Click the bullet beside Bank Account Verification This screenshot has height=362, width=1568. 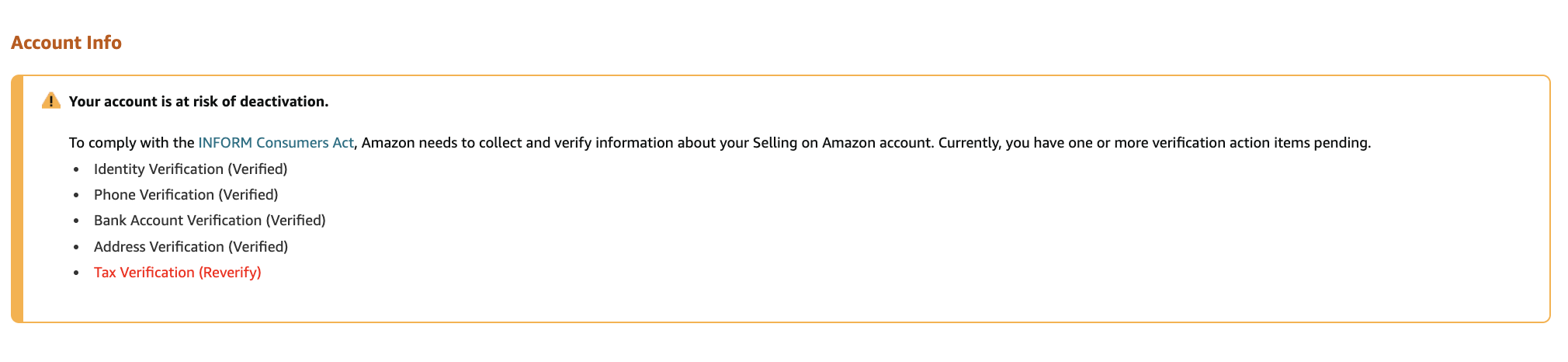[x=76, y=221]
